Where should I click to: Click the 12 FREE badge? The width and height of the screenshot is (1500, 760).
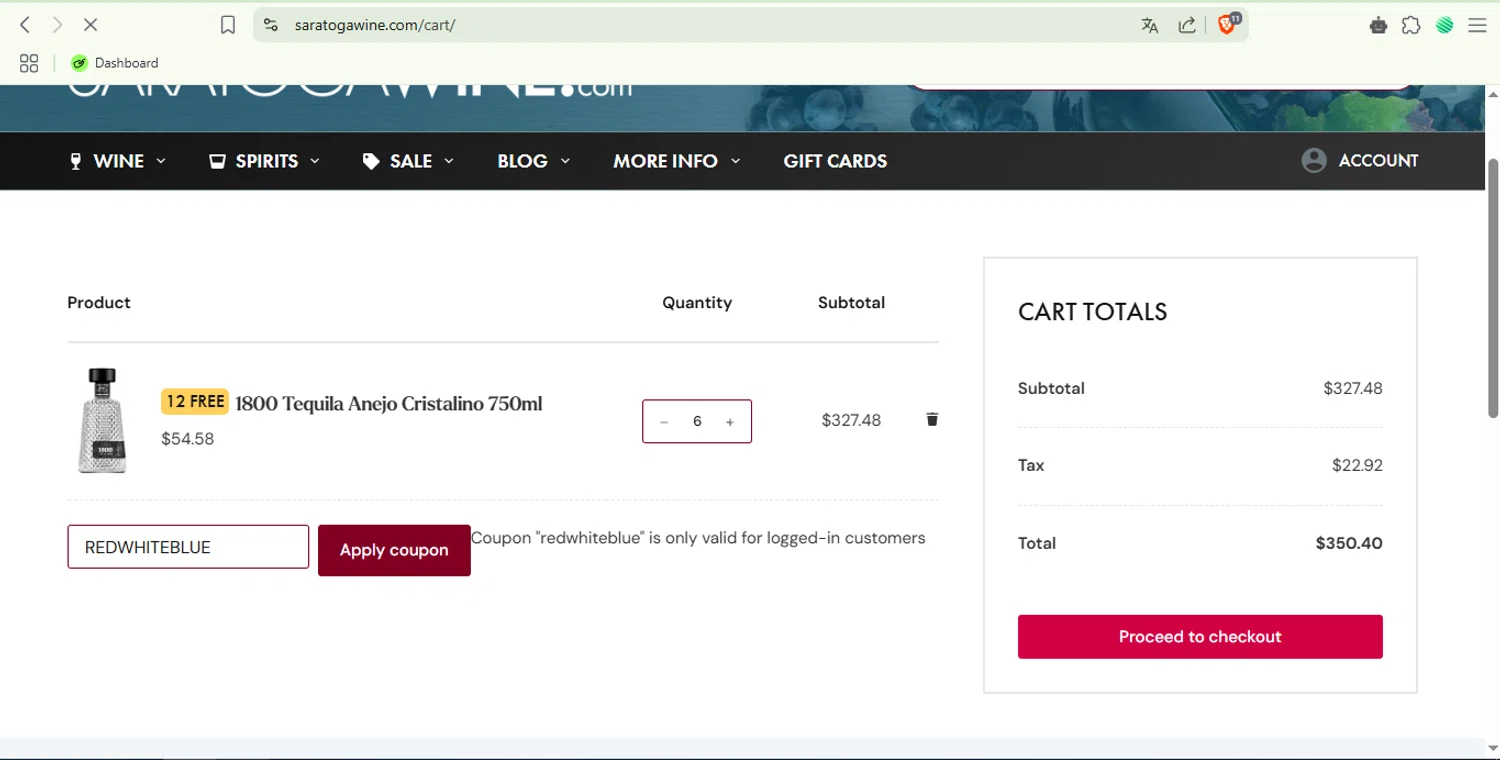click(x=195, y=402)
